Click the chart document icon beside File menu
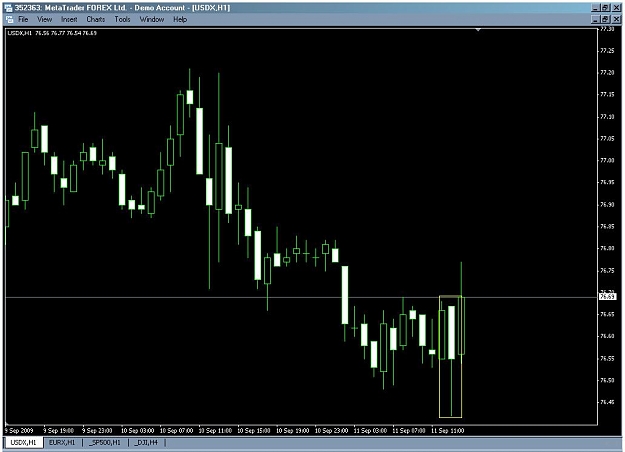The image size is (625, 452). [10, 19]
